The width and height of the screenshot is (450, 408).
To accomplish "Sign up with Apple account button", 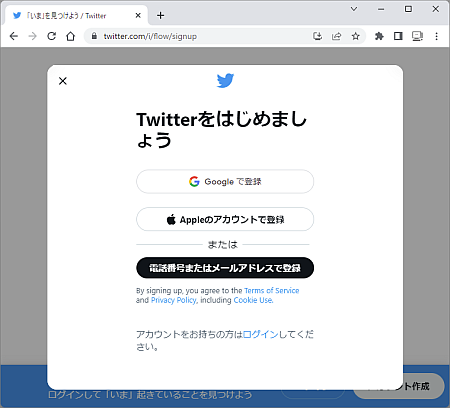I will pyautogui.click(x=225, y=219).
